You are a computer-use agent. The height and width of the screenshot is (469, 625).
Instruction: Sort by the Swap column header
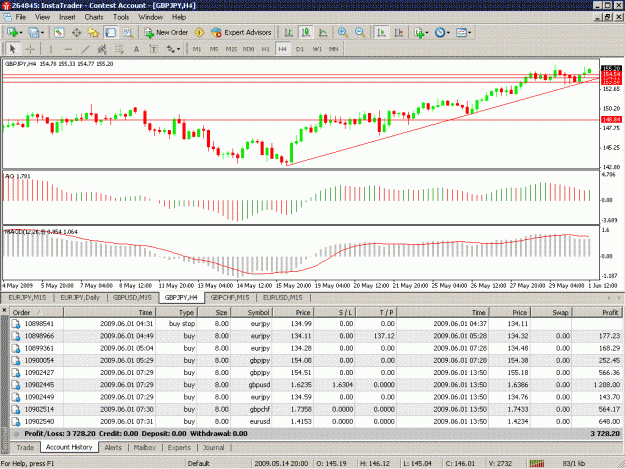551,313
